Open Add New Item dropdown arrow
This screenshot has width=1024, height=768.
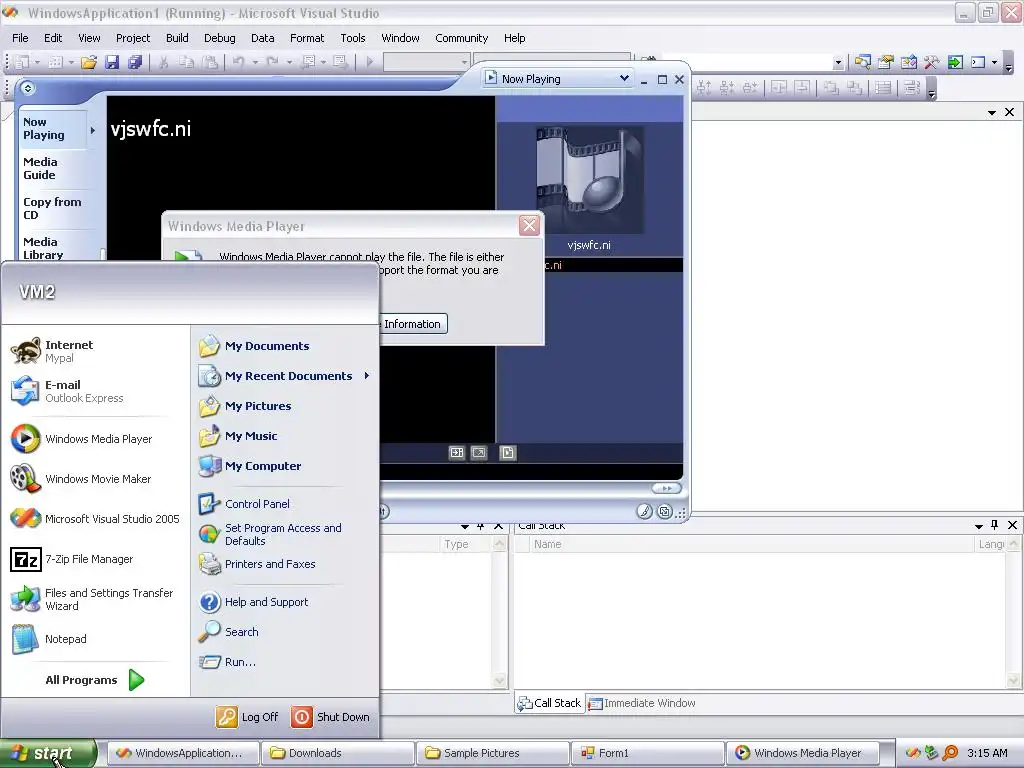coord(71,62)
